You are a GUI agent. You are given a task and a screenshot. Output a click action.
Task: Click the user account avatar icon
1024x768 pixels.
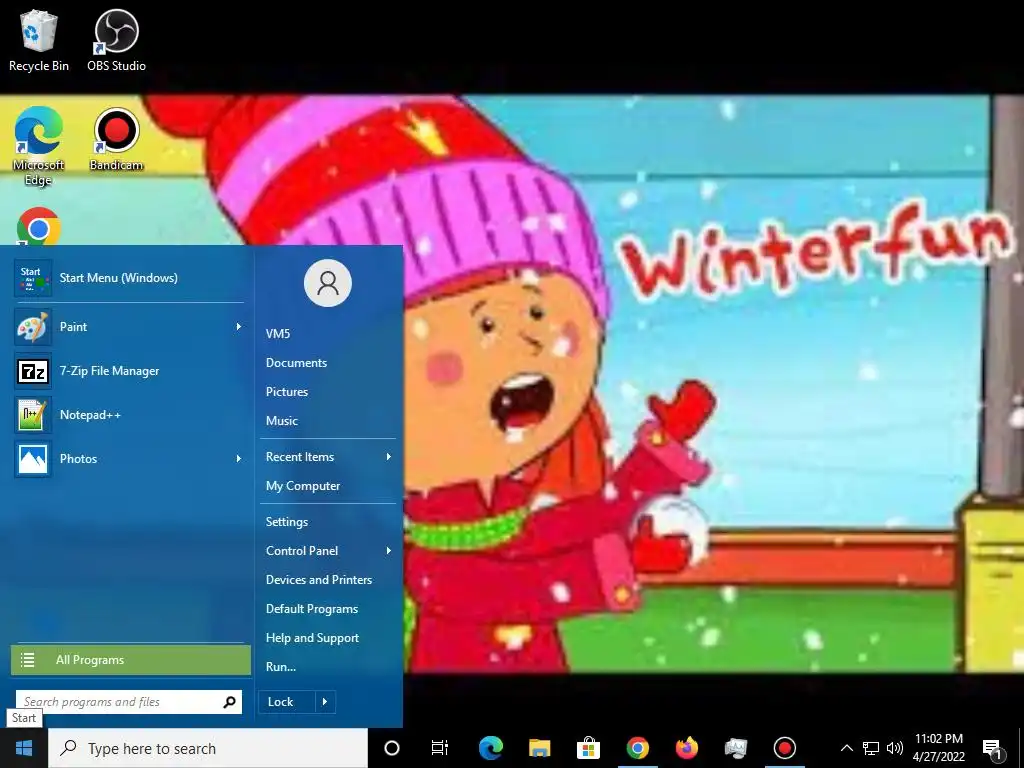pos(328,283)
